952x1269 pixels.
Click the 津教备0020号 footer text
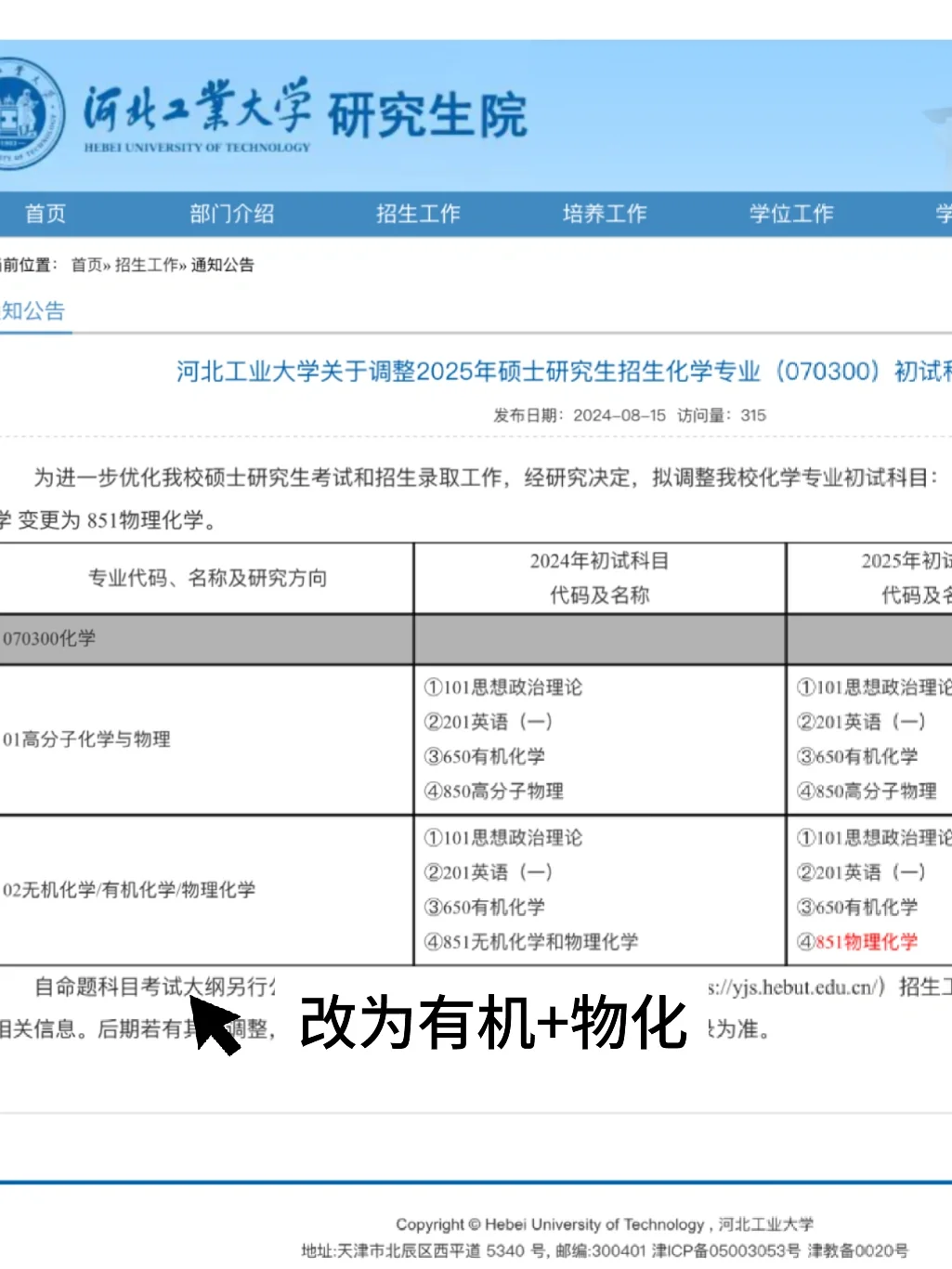857,1251
